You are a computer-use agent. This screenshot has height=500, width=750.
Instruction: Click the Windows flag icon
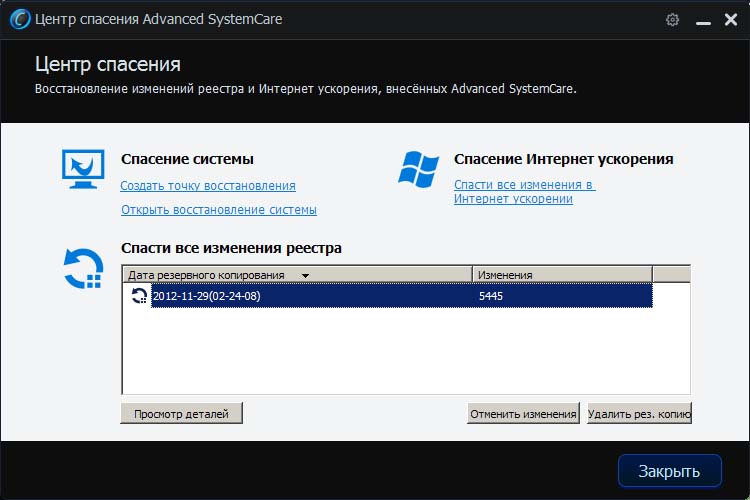pyautogui.click(x=419, y=169)
